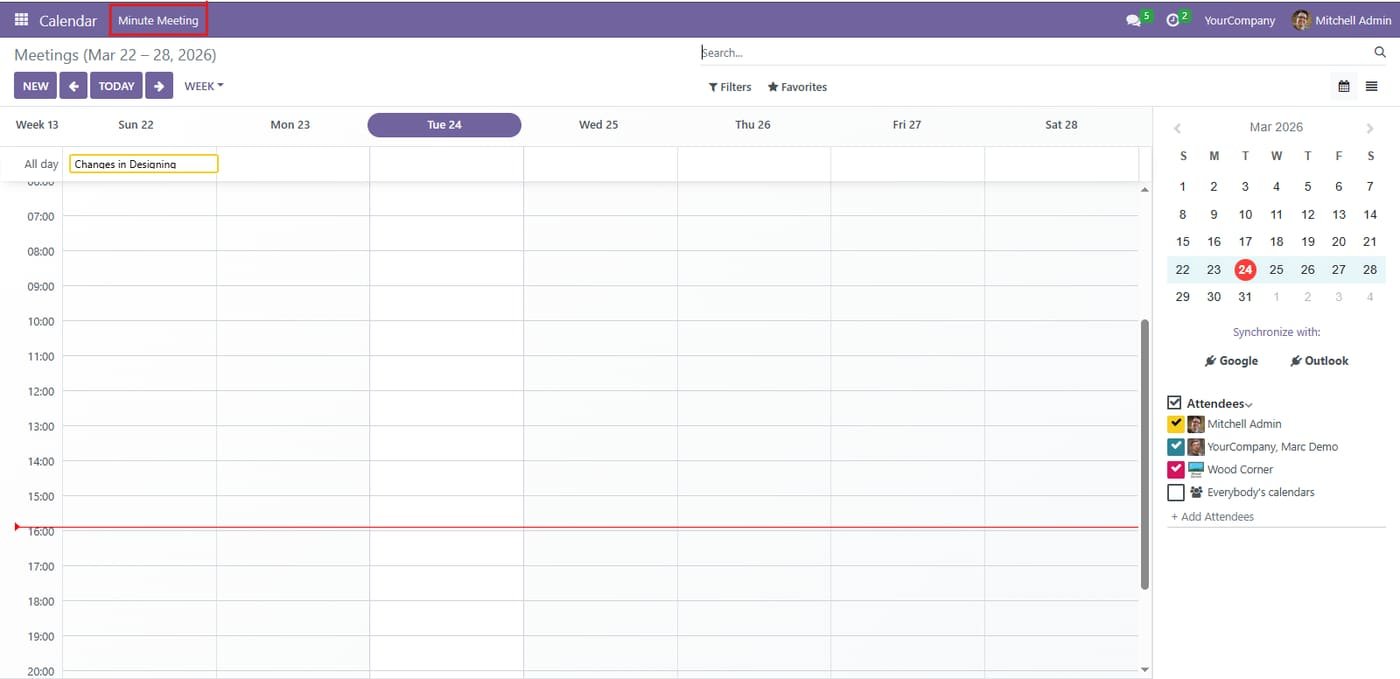Synchronize with Outlook
The image size is (1400, 679).
click(x=1319, y=361)
